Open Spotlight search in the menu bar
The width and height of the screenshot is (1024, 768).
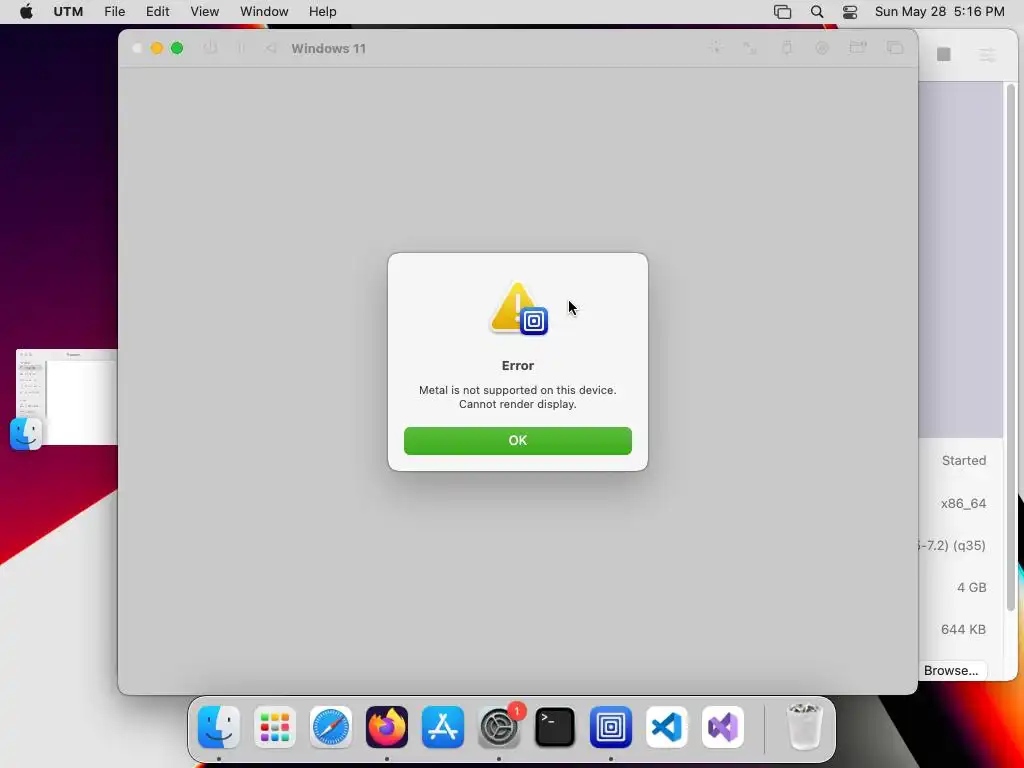[816, 12]
